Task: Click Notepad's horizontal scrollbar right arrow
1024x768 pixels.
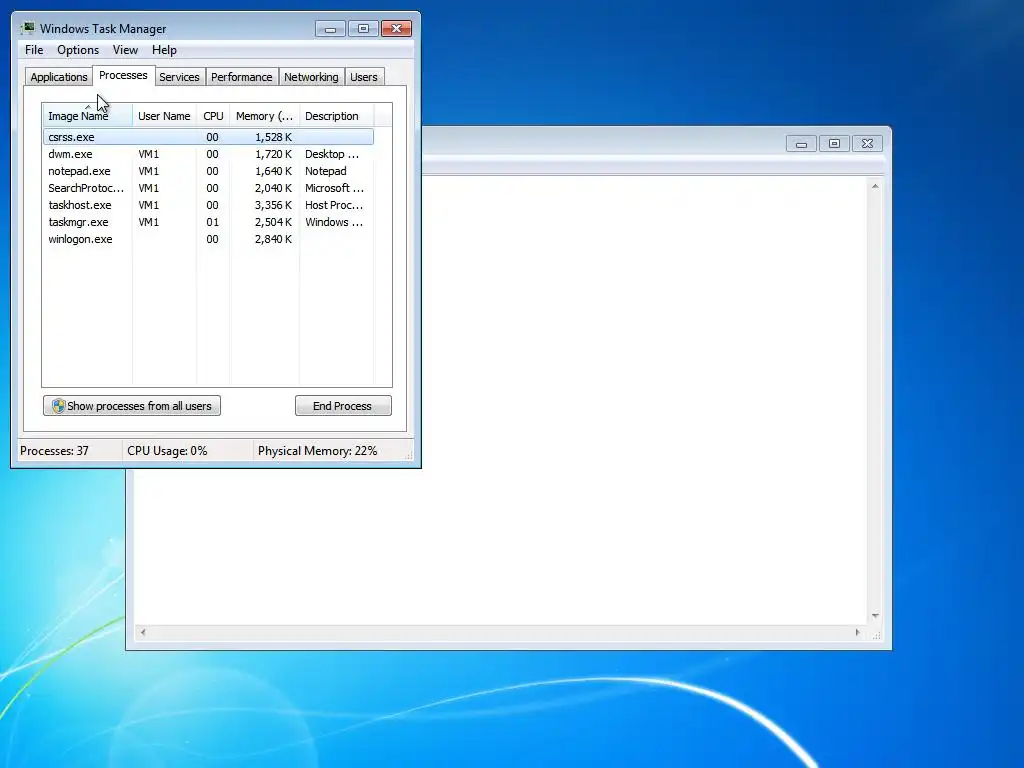Action: (x=857, y=632)
